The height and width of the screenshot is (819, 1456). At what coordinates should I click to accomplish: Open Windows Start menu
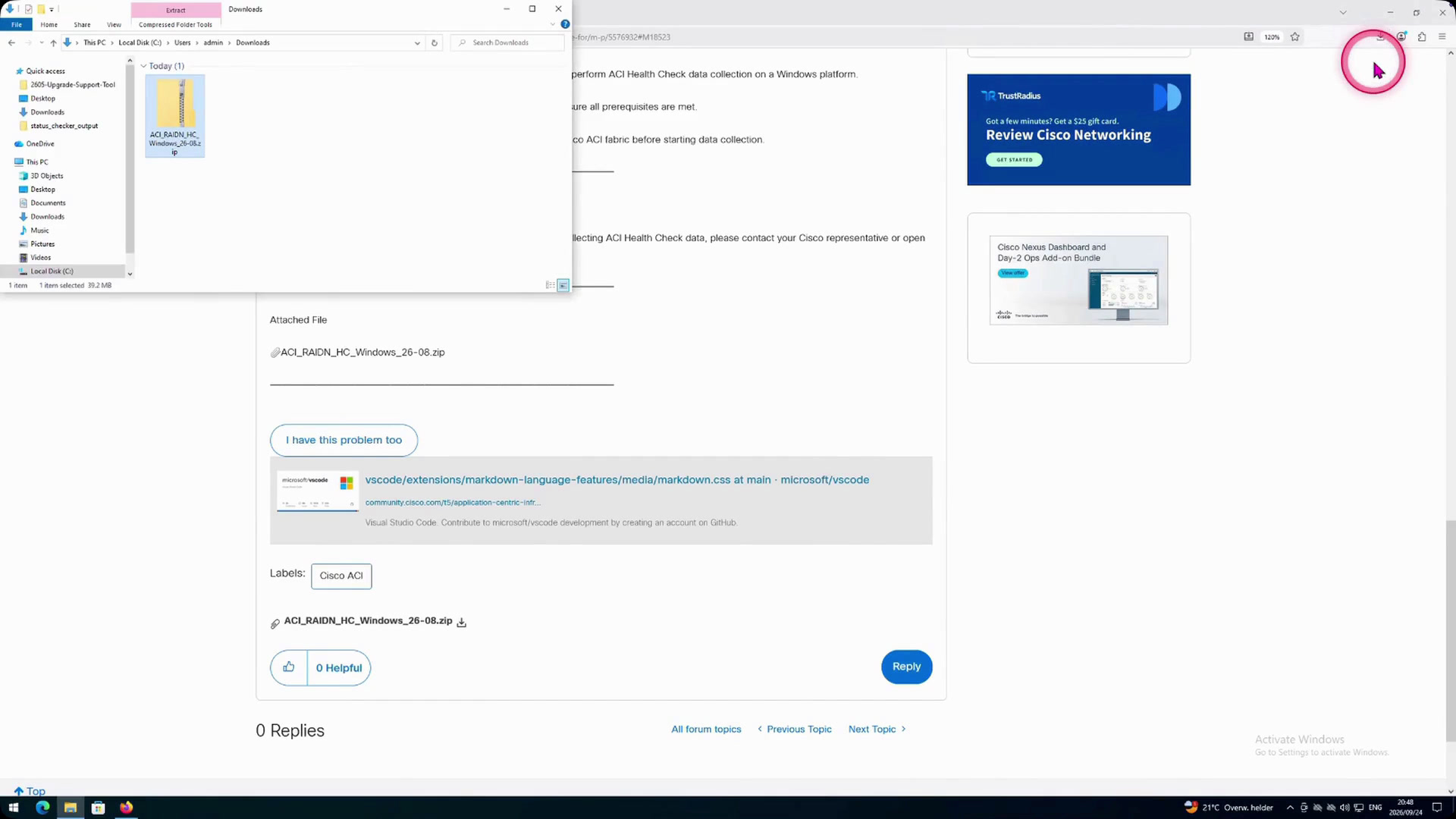13,808
